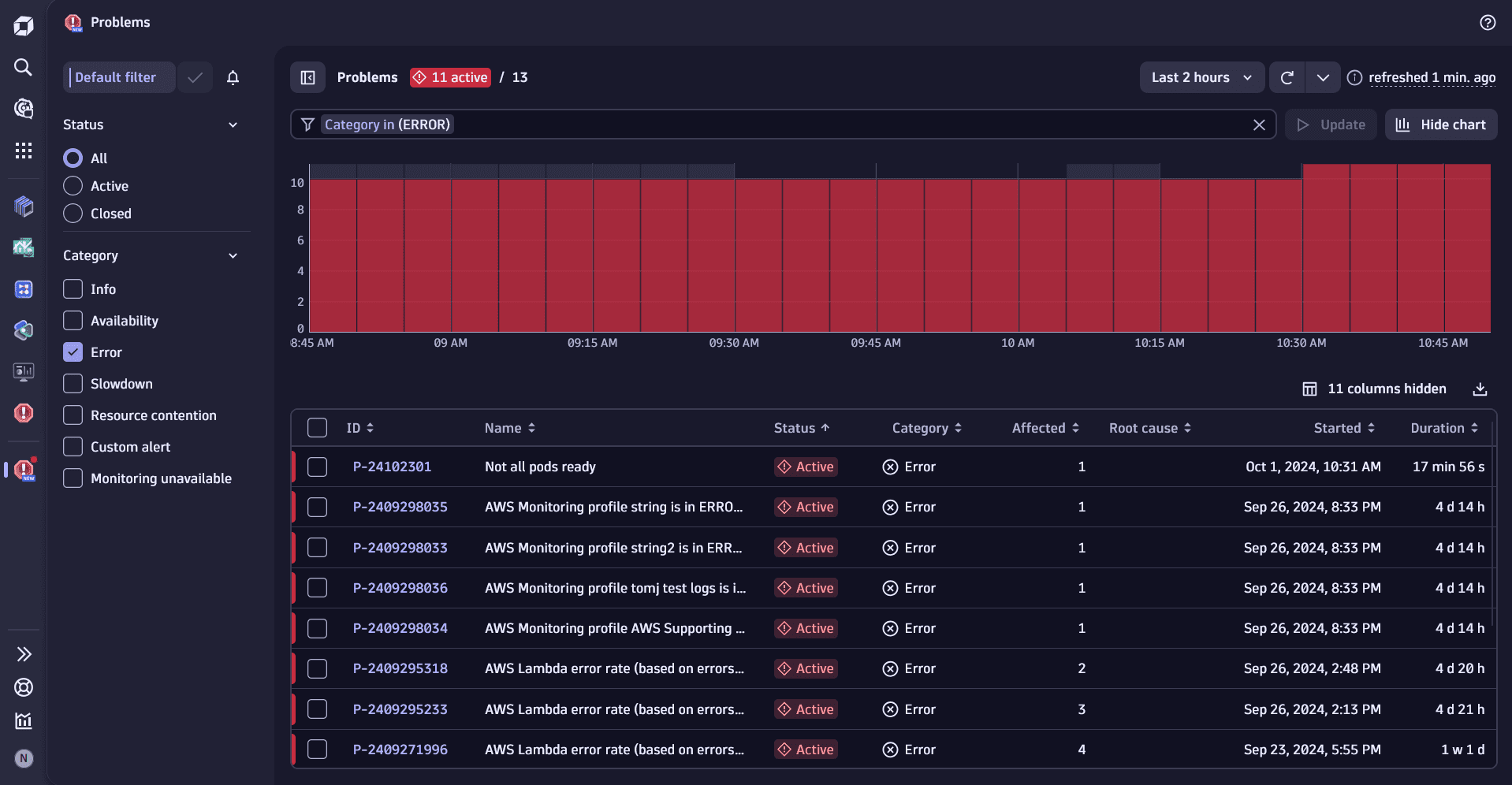
Task: Click the Default filter button
Action: 119,77
